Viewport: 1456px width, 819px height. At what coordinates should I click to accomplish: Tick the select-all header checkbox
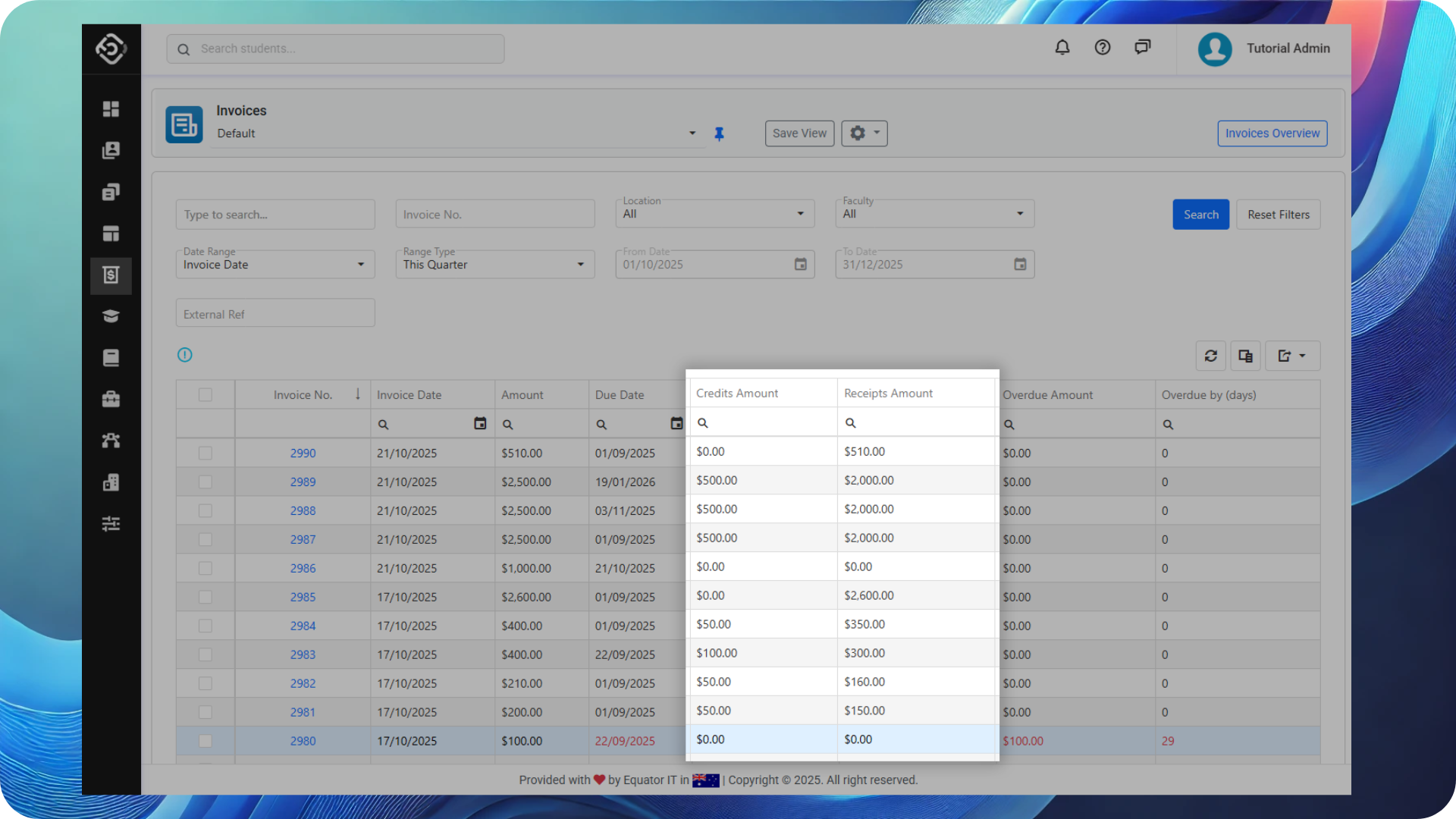206,395
